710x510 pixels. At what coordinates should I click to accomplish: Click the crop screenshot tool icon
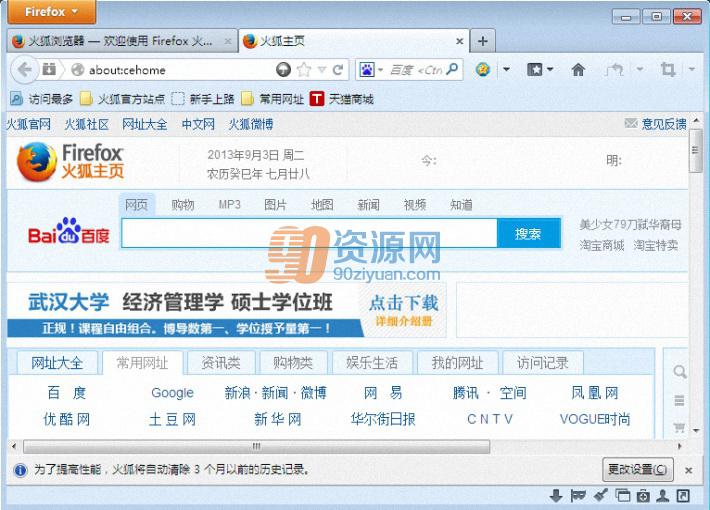coord(668,69)
